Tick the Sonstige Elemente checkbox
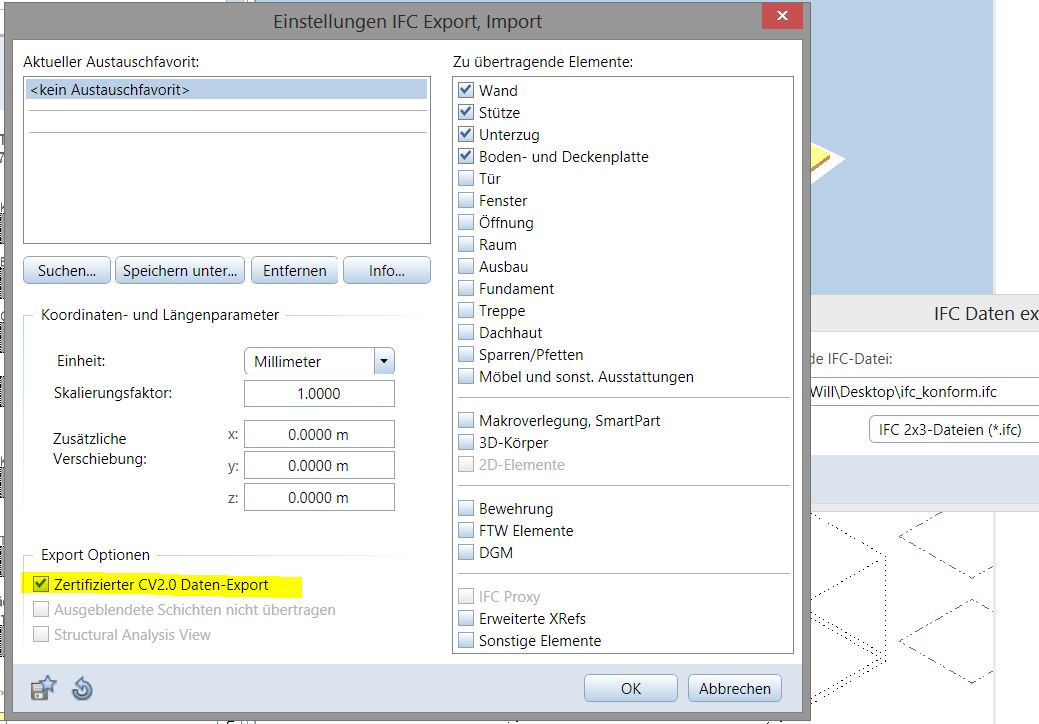The width and height of the screenshot is (1039, 724). pos(466,641)
